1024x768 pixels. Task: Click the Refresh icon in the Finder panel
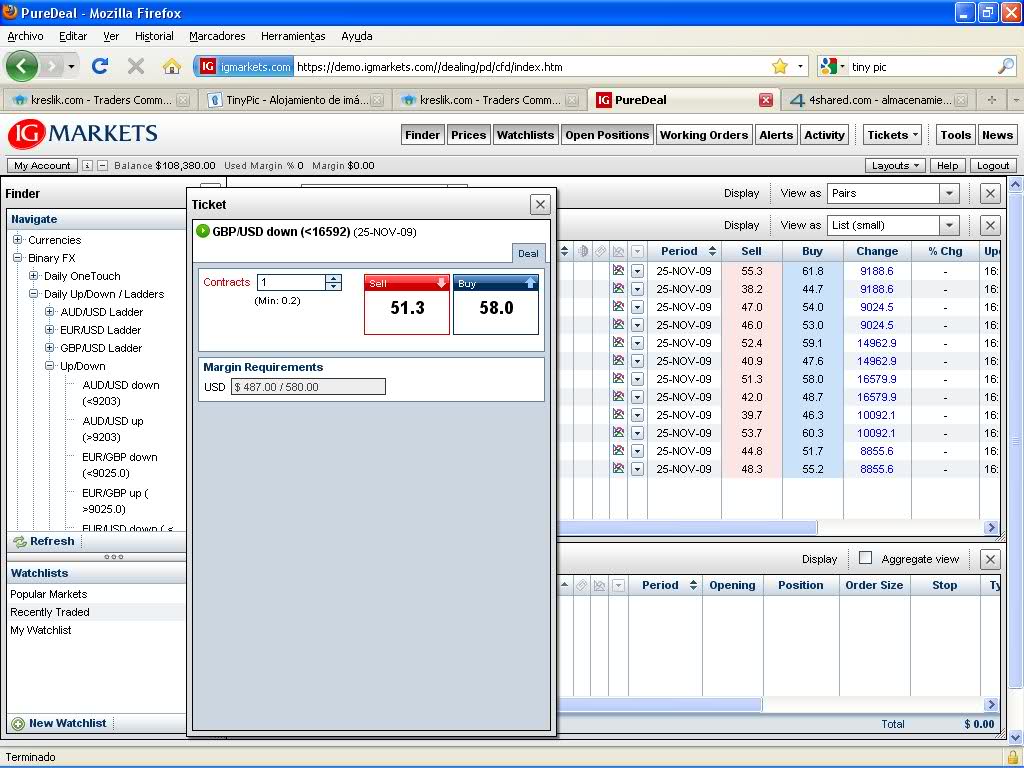(x=20, y=541)
